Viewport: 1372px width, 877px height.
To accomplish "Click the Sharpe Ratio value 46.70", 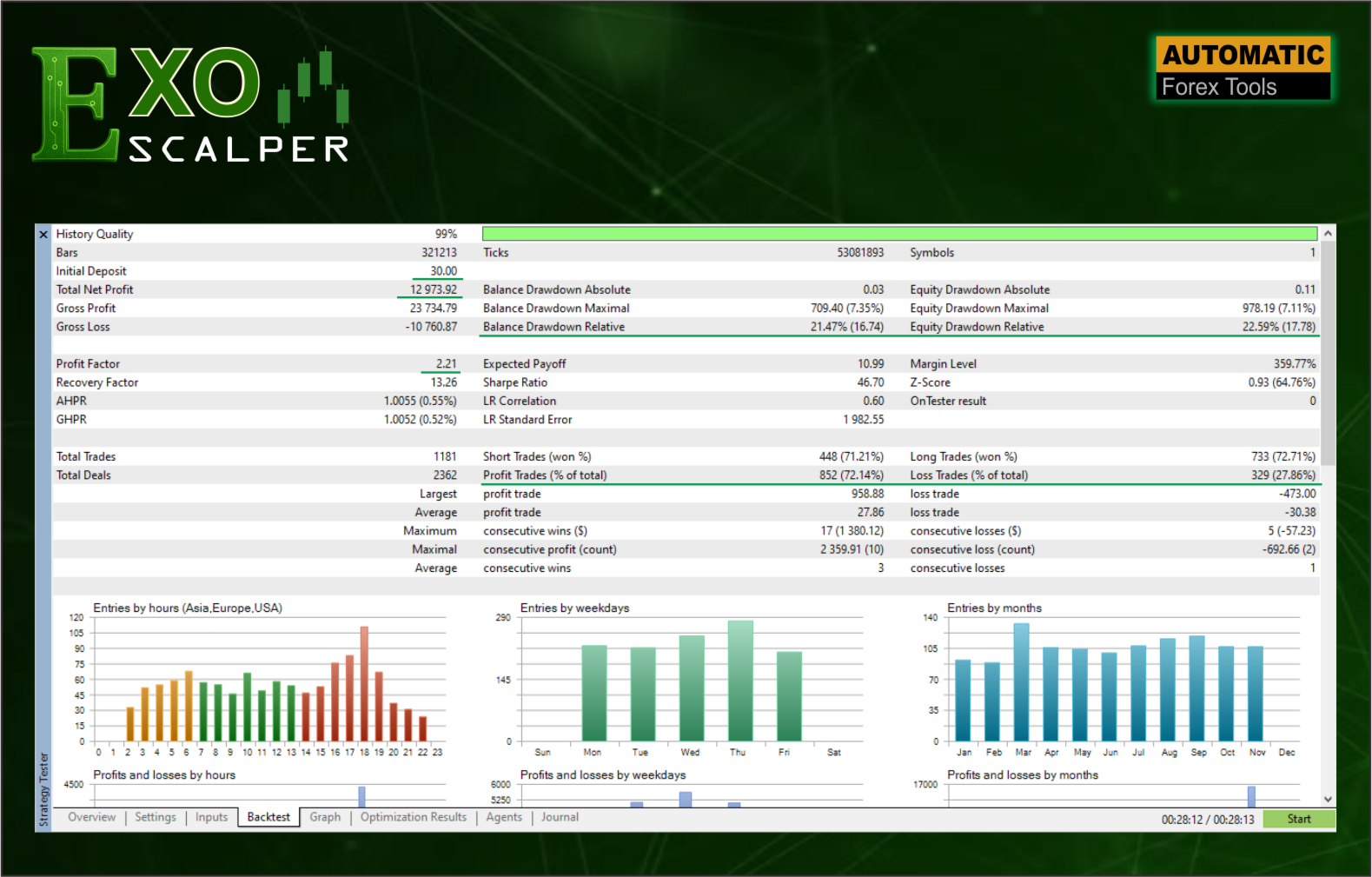I will tap(871, 382).
